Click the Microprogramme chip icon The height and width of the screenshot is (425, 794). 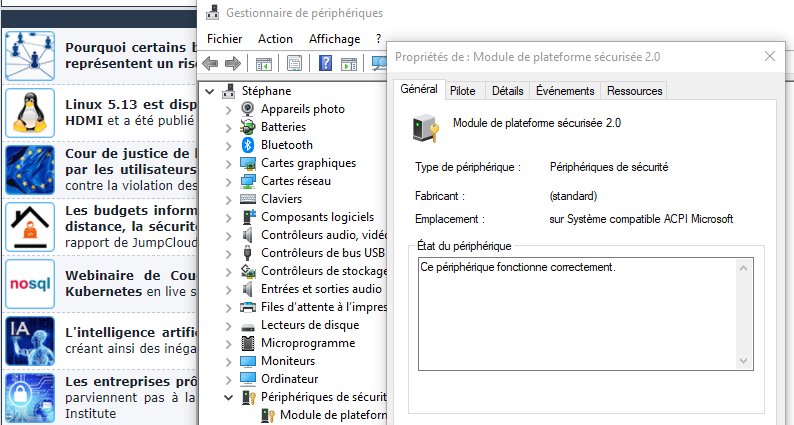(x=248, y=343)
